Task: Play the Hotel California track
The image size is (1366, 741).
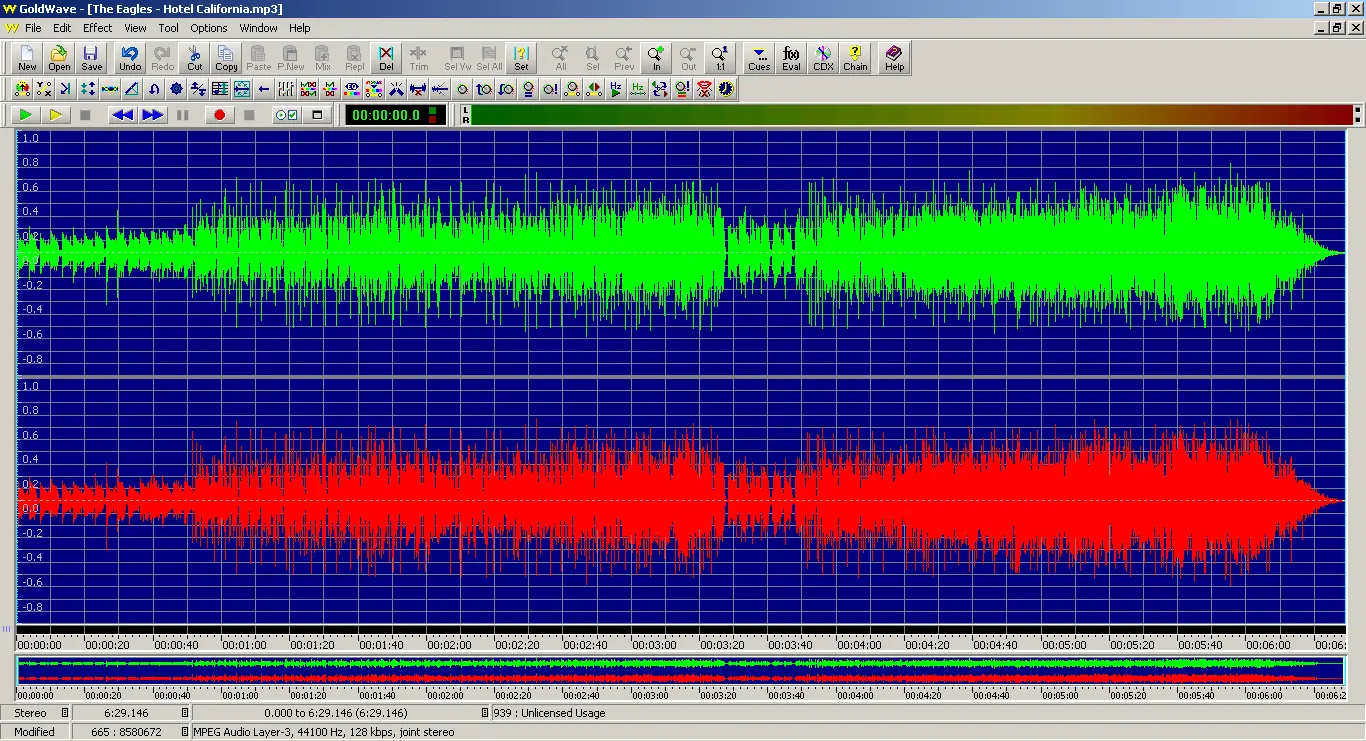Action: [24, 114]
